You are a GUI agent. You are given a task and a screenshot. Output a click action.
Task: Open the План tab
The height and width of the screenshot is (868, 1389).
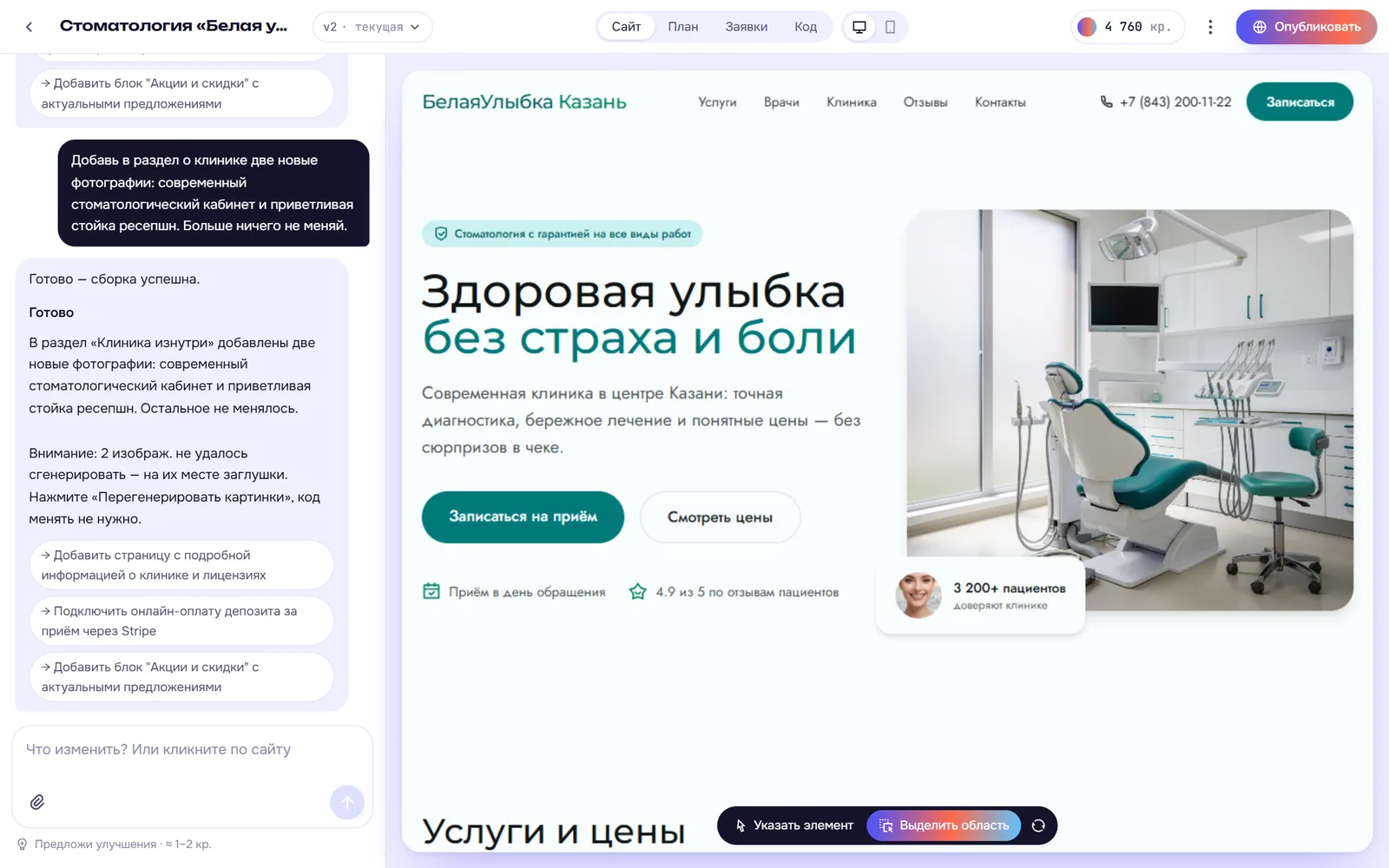click(x=683, y=27)
